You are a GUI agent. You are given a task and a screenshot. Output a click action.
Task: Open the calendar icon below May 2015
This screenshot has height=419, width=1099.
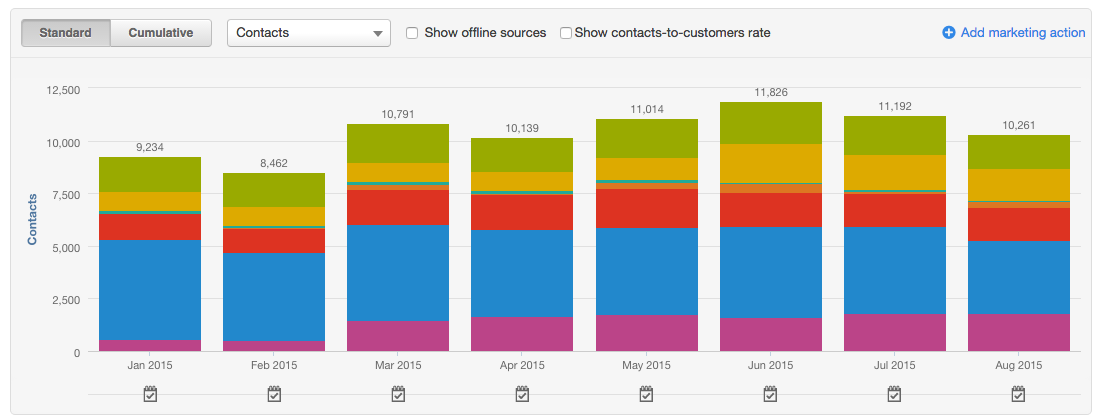646,394
